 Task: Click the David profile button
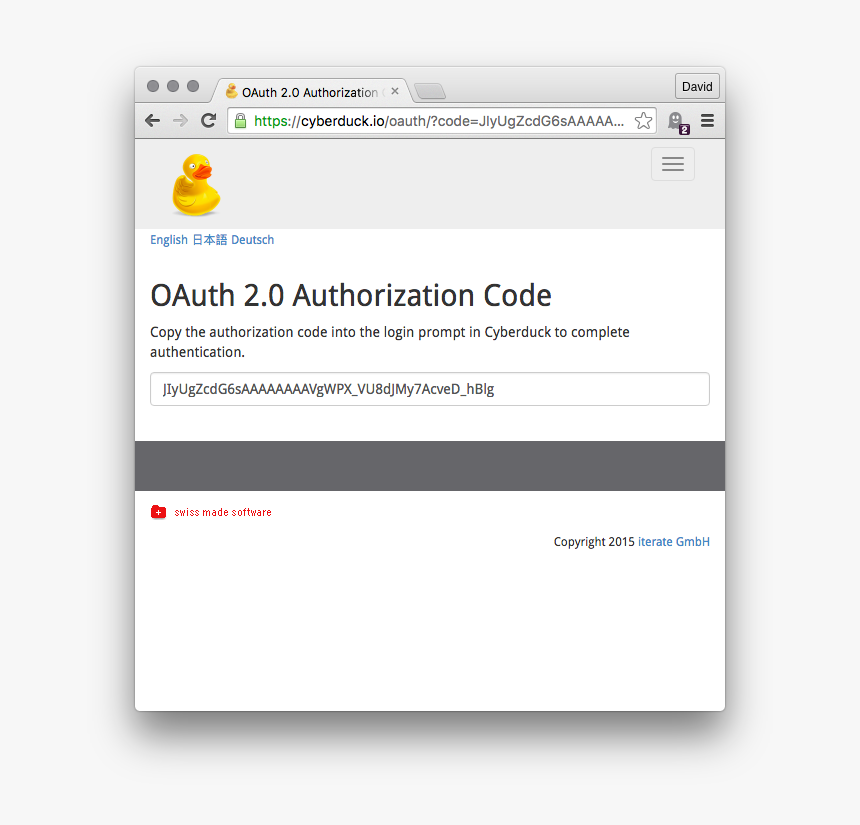click(x=697, y=86)
